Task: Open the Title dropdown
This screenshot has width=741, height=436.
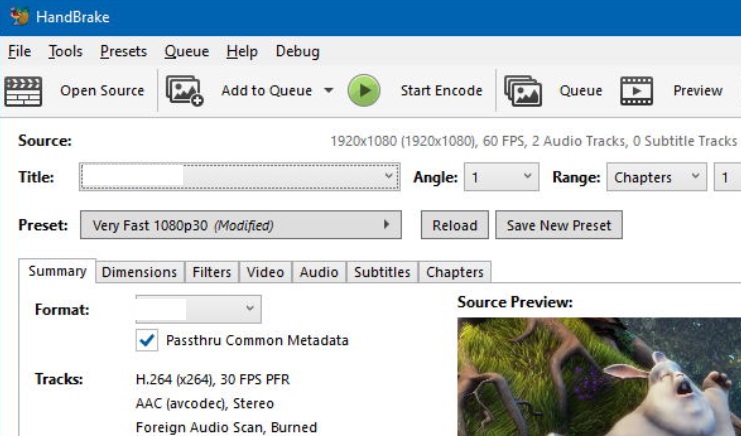Action: click(240, 177)
